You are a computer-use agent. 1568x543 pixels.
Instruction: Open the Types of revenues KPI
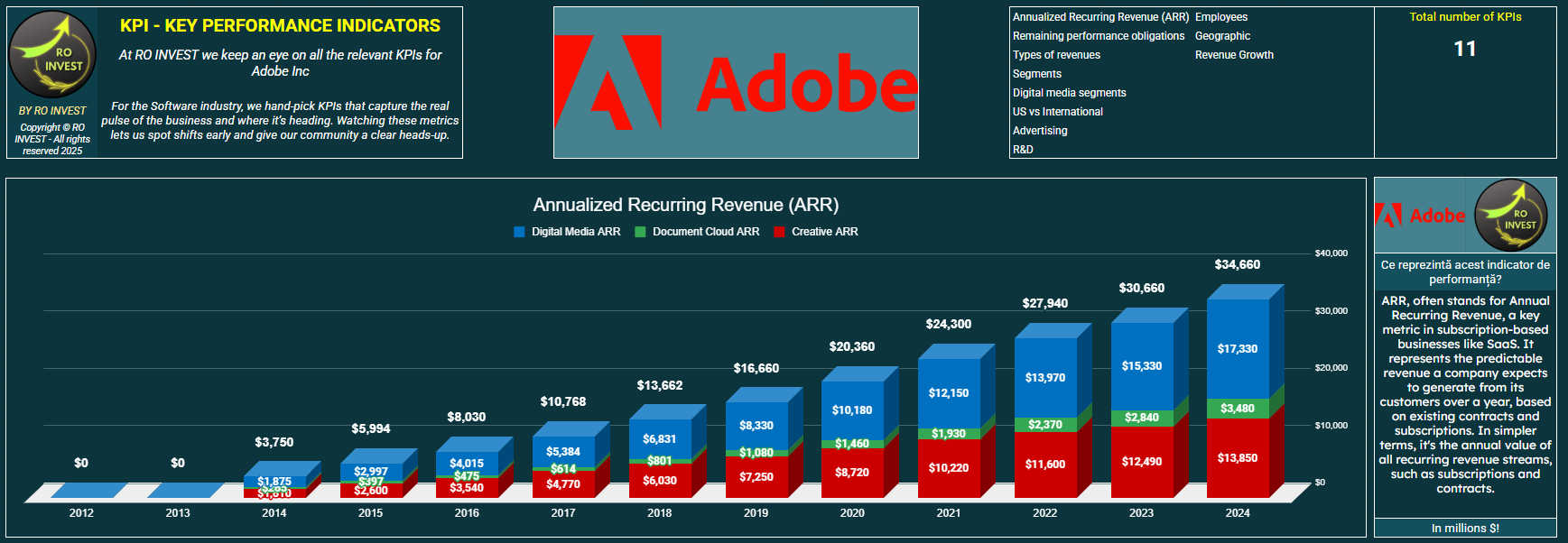[x=1056, y=55]
